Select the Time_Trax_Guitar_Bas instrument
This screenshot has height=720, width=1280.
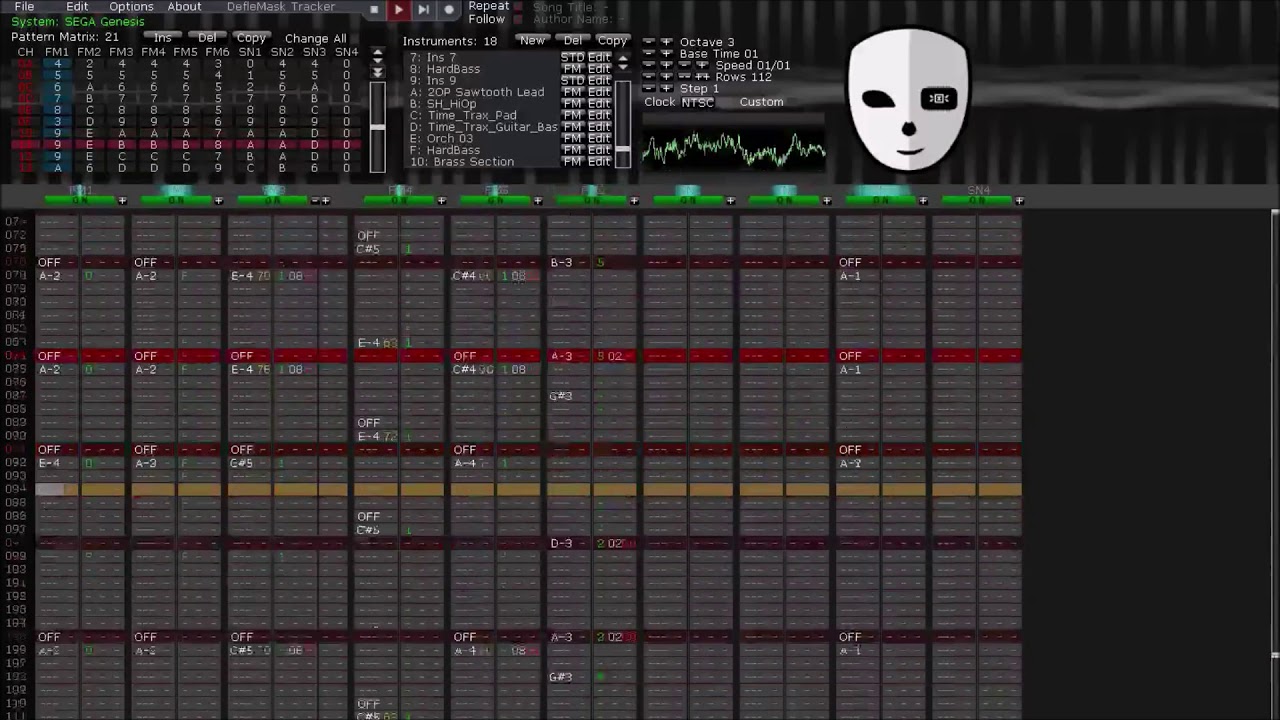tap(483, 127)
